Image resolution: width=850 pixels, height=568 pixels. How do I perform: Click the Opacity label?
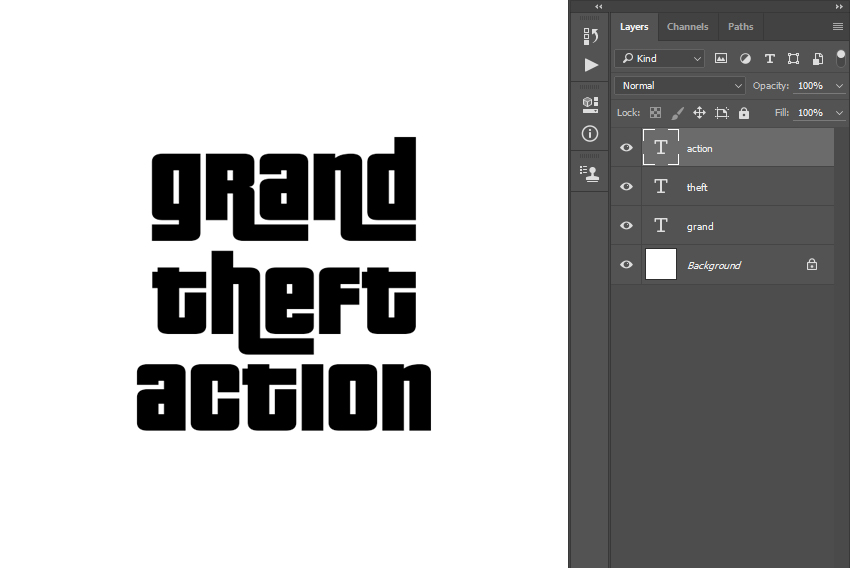[x=770, y=86]
